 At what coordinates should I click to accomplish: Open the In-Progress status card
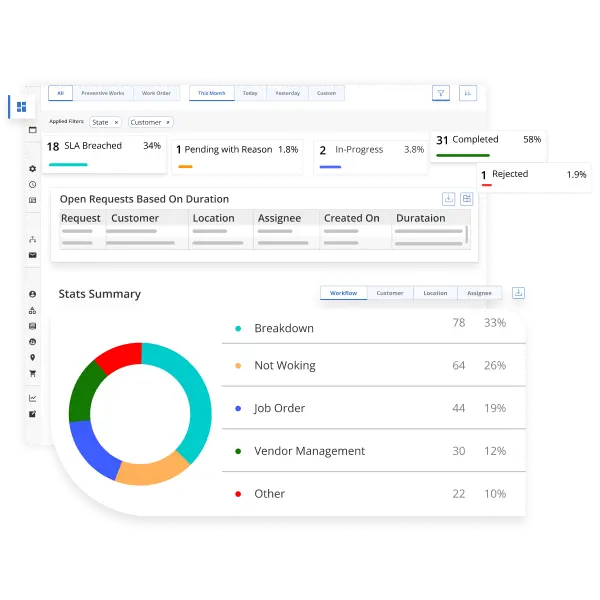[x=370, y=157]
